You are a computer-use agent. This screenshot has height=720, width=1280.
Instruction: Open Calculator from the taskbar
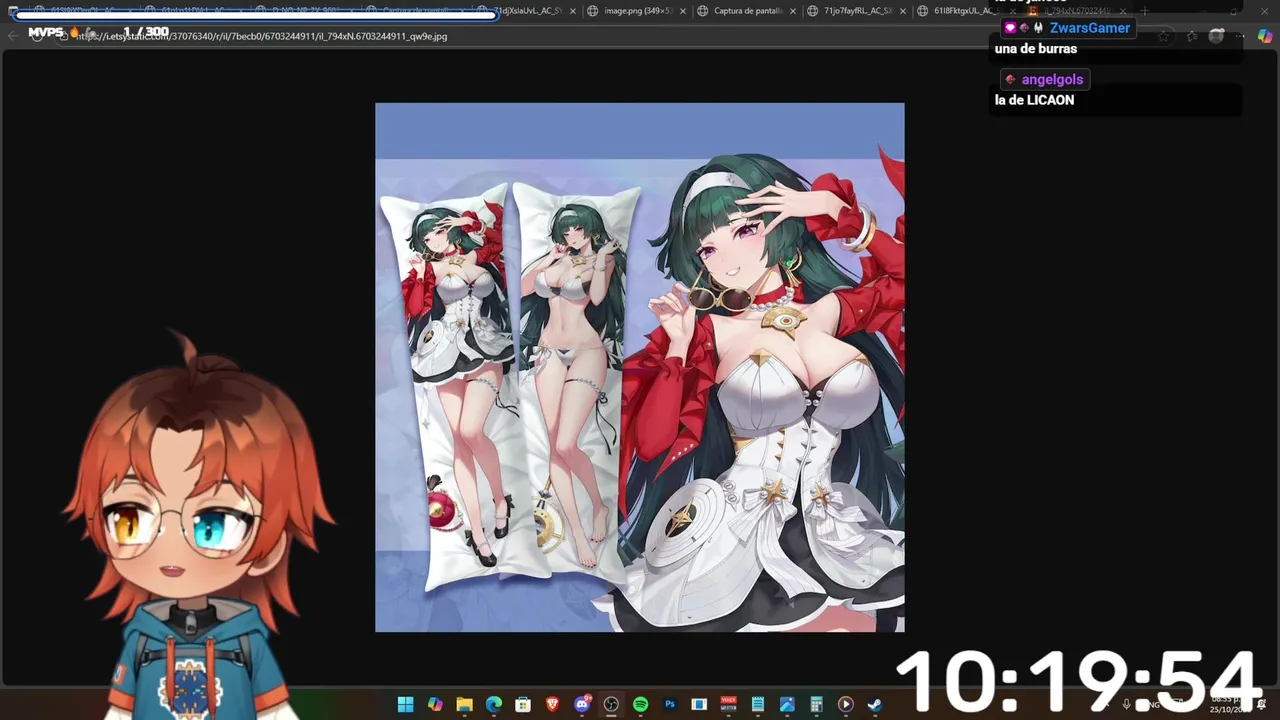coord(817,704)
